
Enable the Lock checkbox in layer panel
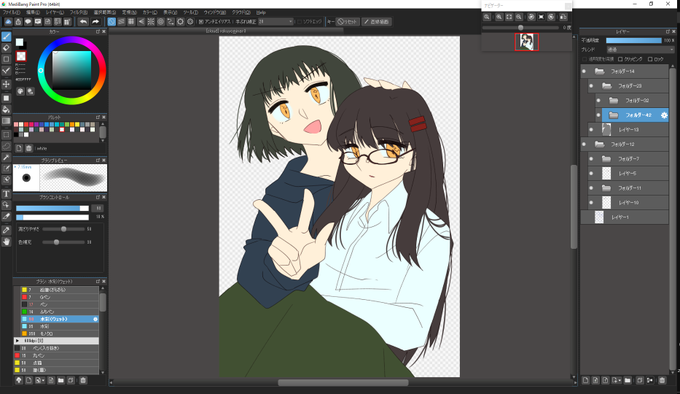pos(650,59)
